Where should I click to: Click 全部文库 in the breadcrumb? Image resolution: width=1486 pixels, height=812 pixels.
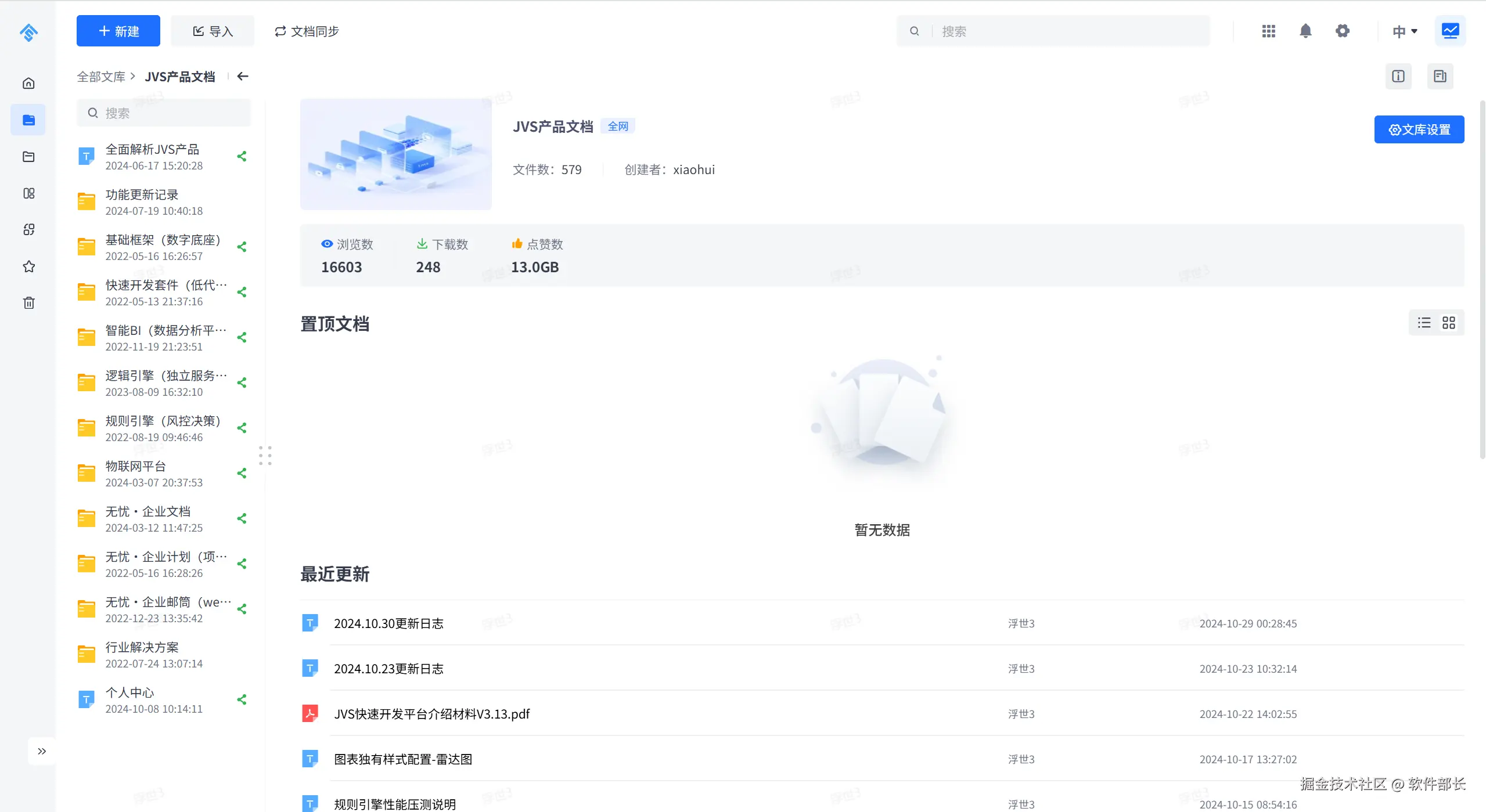(x=101, y=77)
